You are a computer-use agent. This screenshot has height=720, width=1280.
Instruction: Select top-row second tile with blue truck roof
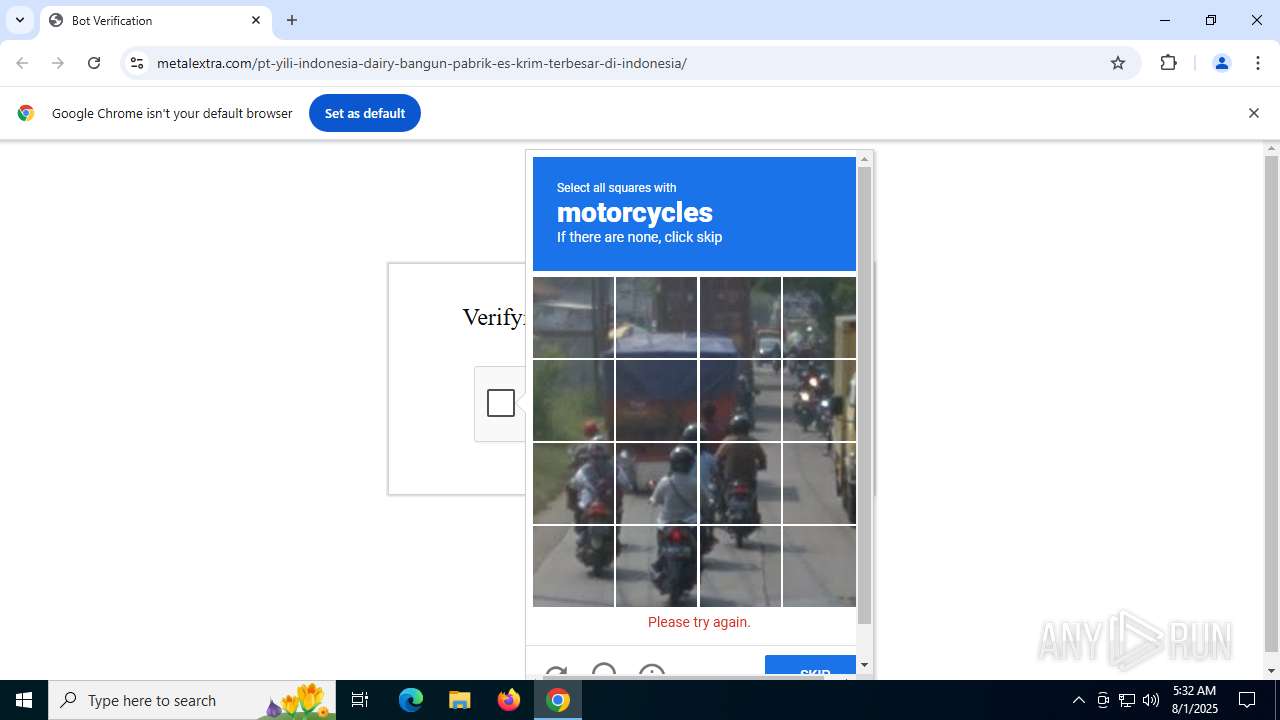coord(656,317)
